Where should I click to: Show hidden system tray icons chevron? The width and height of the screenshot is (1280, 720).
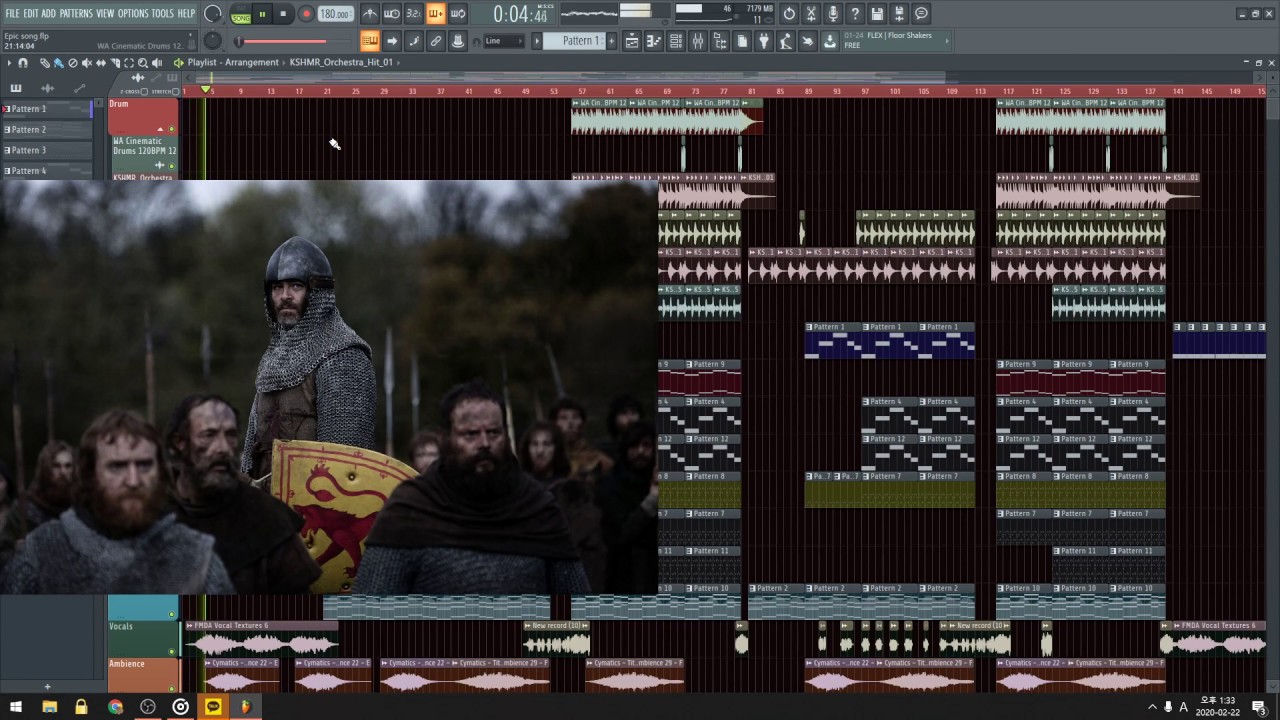pos(1151,707)
